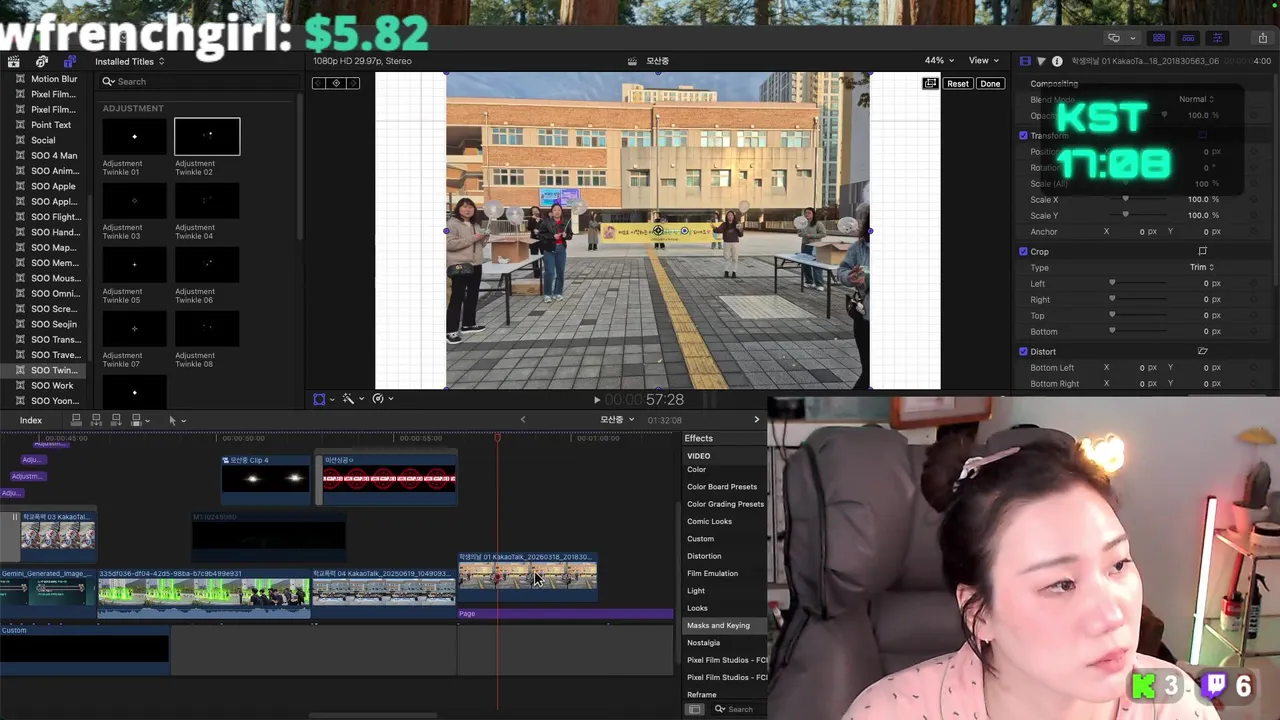Open the Info inspector icon
The width and height of the screenshot is (1280, 720).
1057,61
